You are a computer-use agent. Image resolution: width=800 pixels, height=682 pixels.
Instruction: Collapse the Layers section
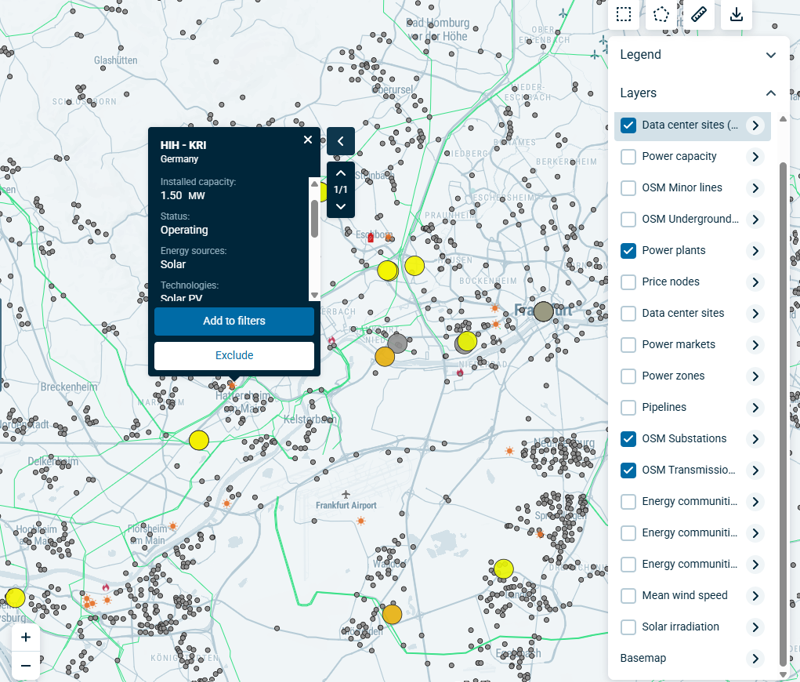[770, 93]
